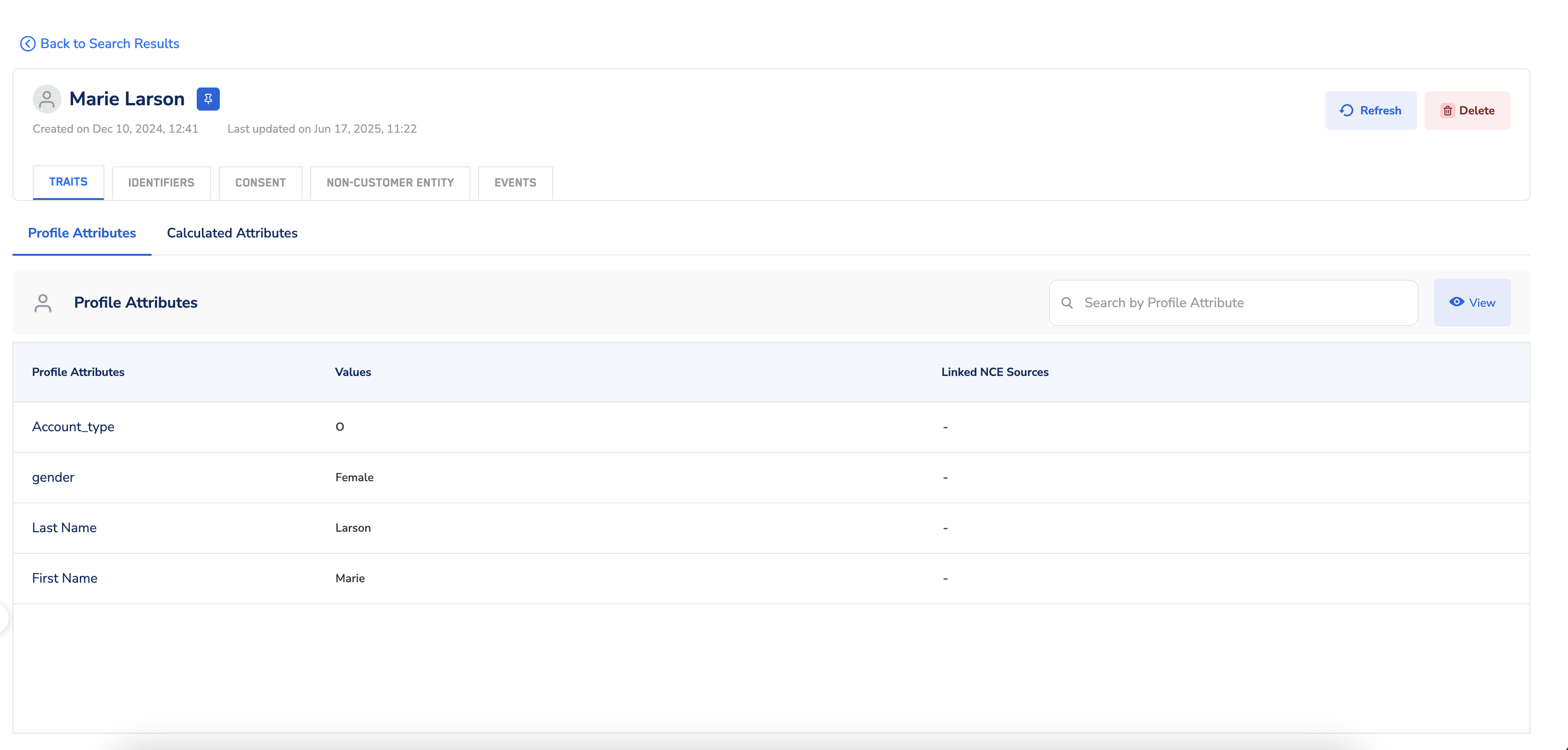Follow the Back to Search Results link
The image size is (1568, 750).
click(110, 44)
